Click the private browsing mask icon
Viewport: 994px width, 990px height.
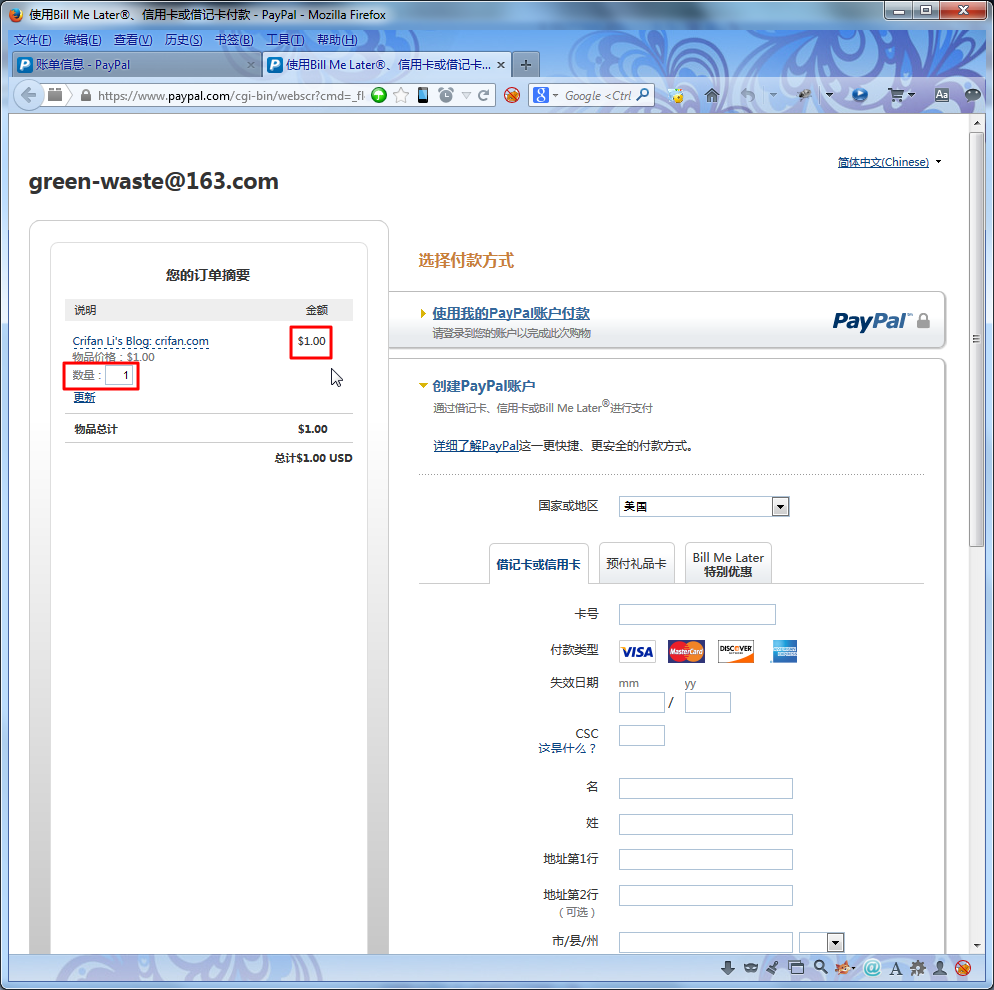tap(751, 968)
